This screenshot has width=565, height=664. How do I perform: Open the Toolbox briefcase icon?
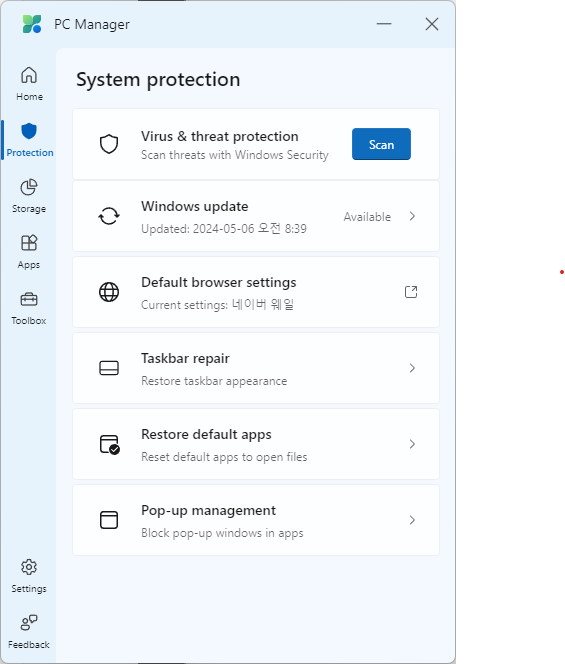tap(29, 299)
